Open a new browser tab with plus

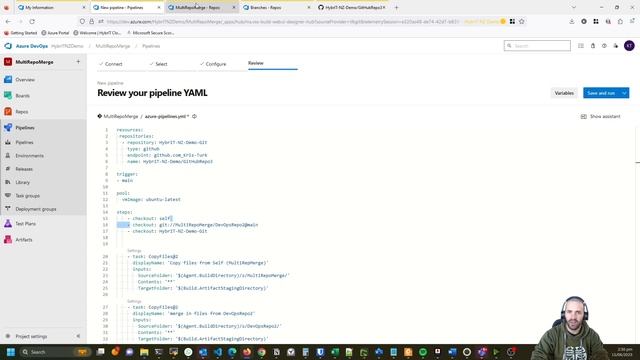coord(396,7)
